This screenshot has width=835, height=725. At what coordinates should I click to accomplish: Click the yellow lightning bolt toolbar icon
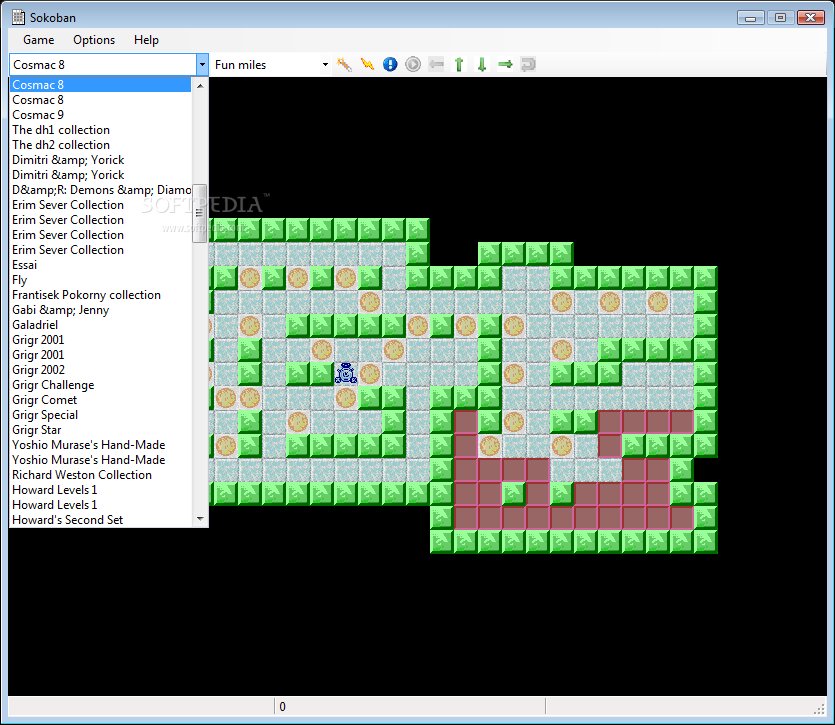(367, 64)
